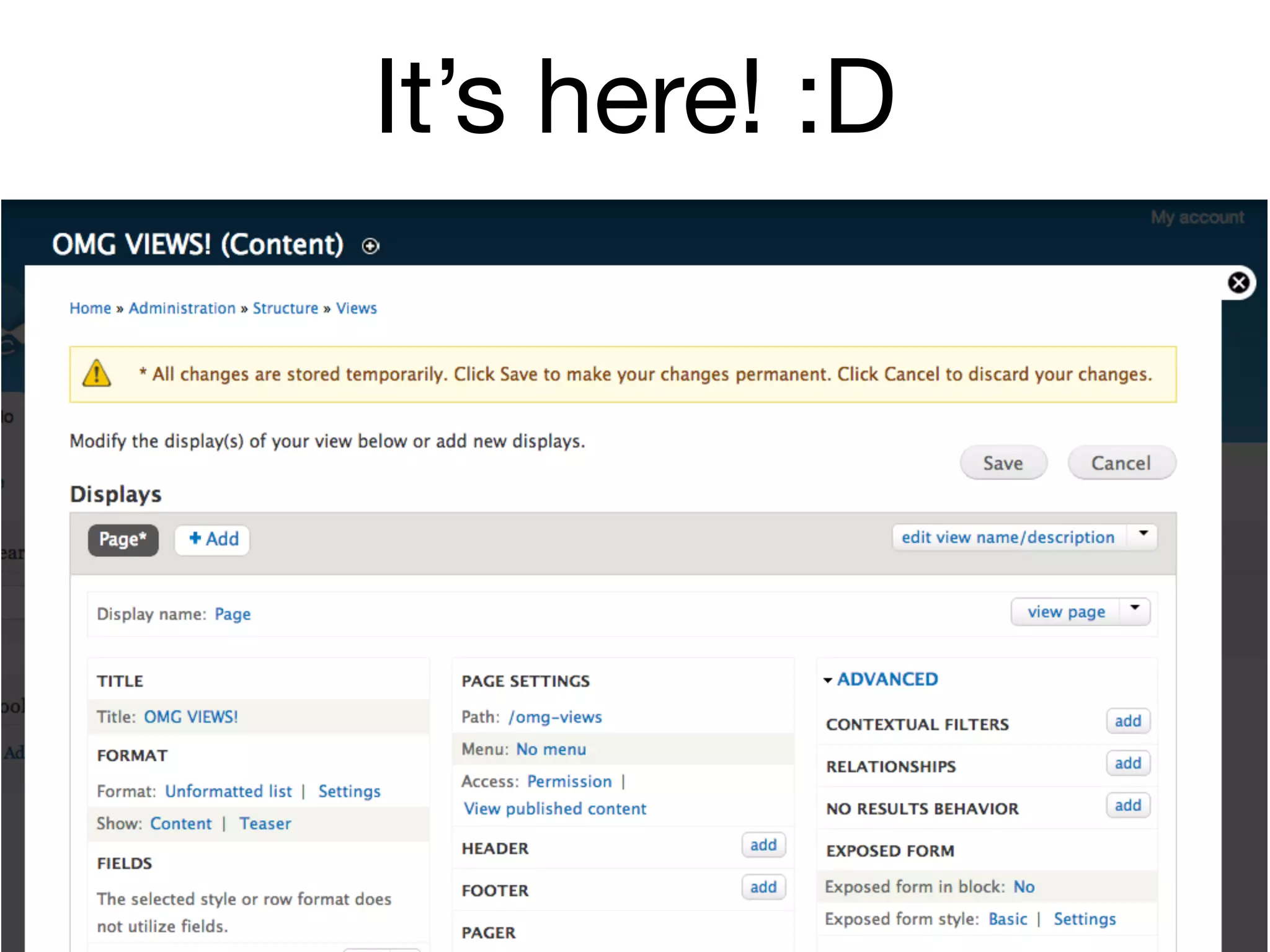The image size is (1270, 952).
Task: Click the Cancel button
Action: coord(1121,463)
